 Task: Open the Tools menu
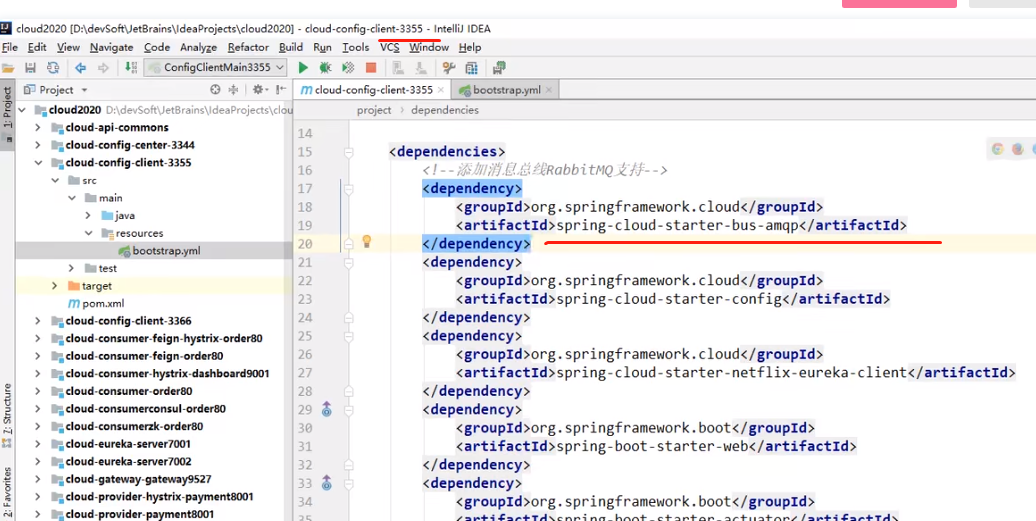(x=355, y=48)
